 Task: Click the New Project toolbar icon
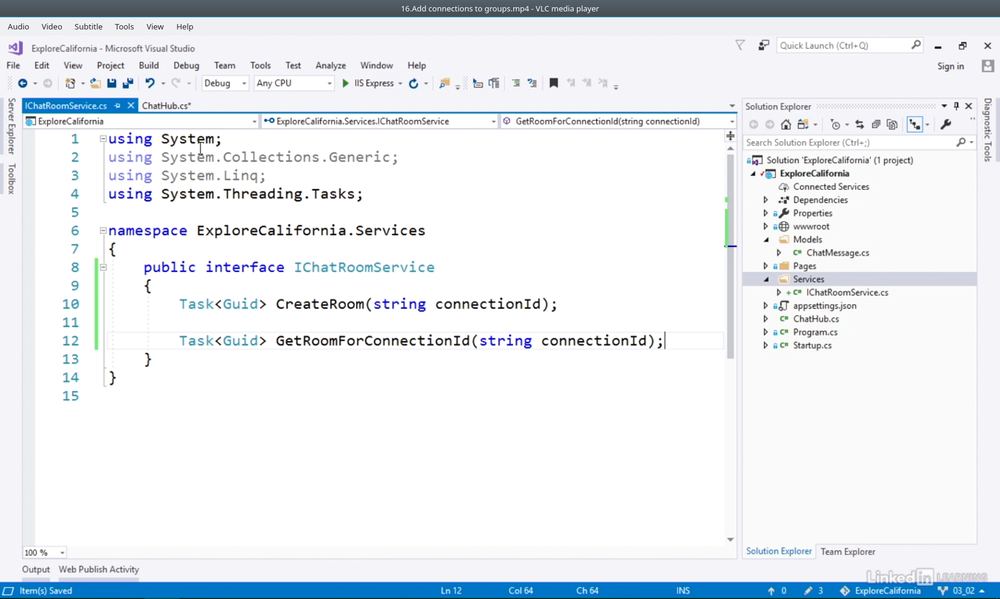tap(70, 83)
